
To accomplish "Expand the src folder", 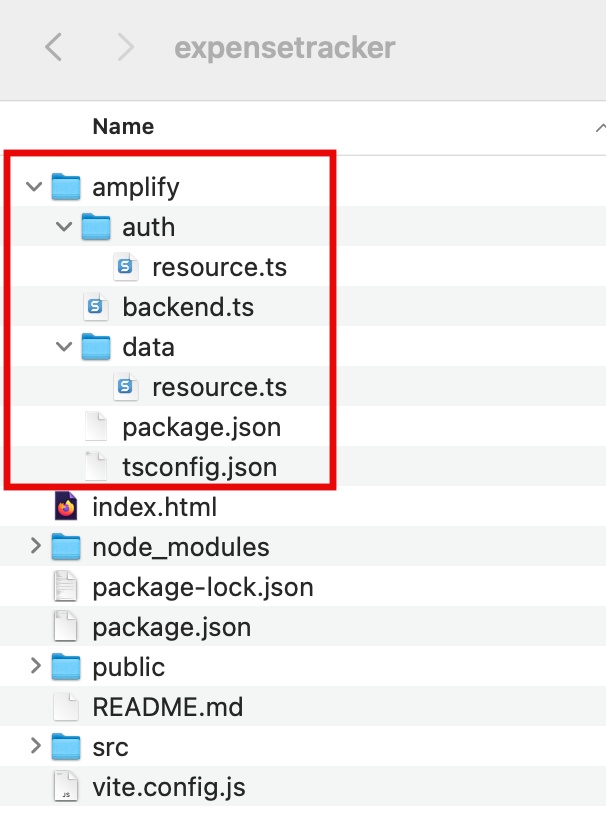I will 35,746.
